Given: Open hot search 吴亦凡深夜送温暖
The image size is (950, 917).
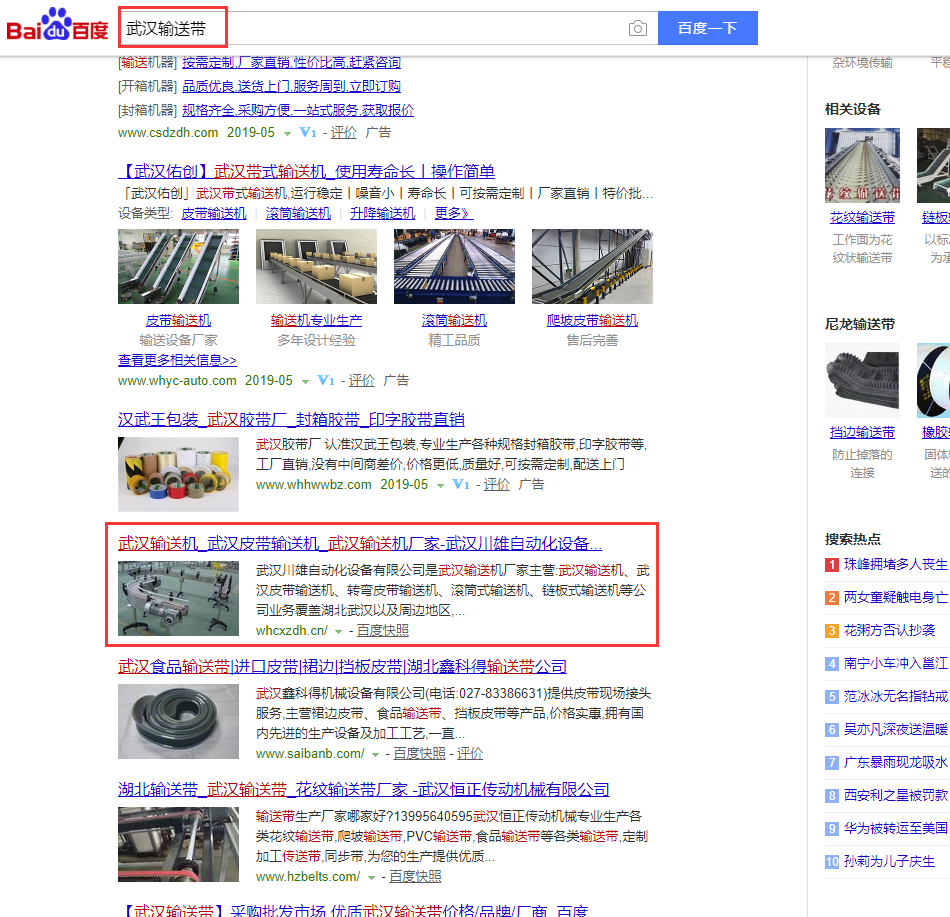Looking at the screenshot, I should click(x=895, y=729).
